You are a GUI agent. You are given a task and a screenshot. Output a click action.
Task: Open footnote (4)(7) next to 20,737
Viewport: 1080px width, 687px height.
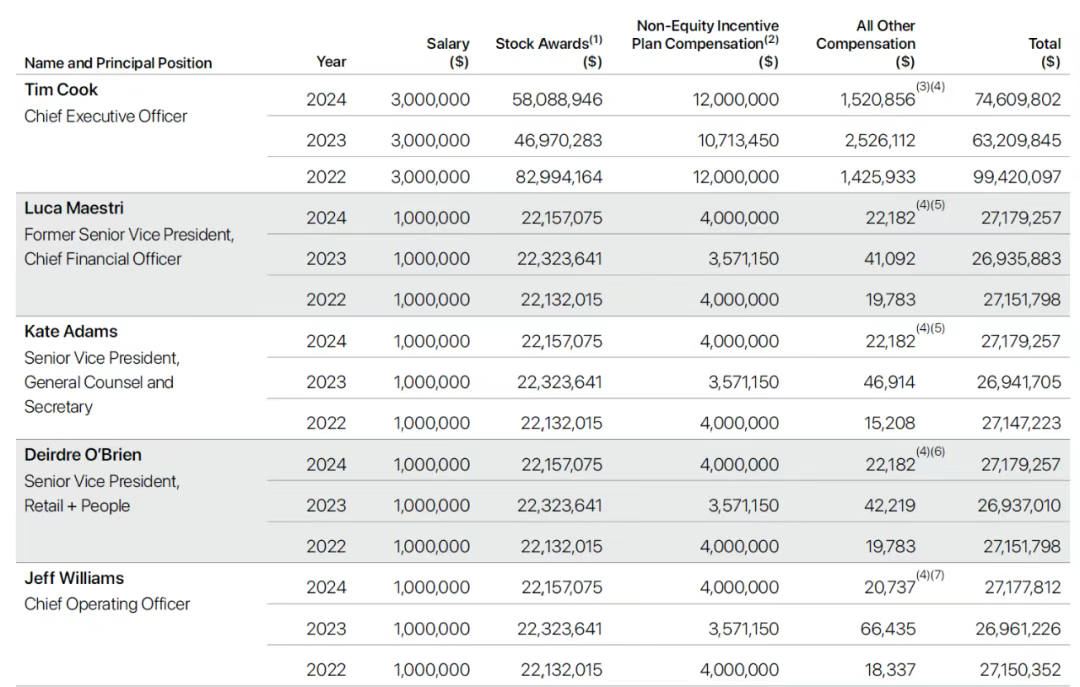coord(931,575)
